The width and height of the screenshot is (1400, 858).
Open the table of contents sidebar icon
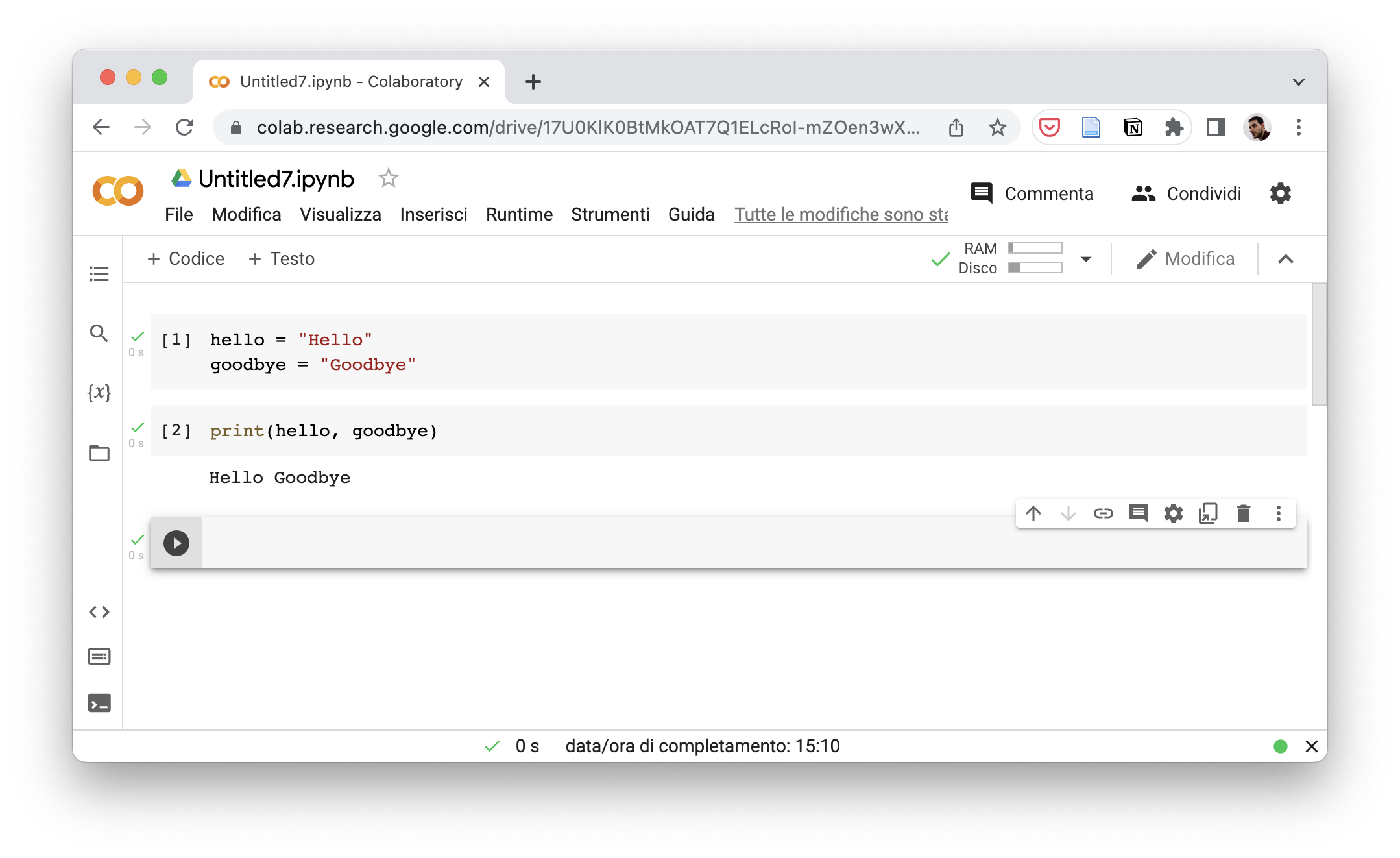click(x=99, y=274)
